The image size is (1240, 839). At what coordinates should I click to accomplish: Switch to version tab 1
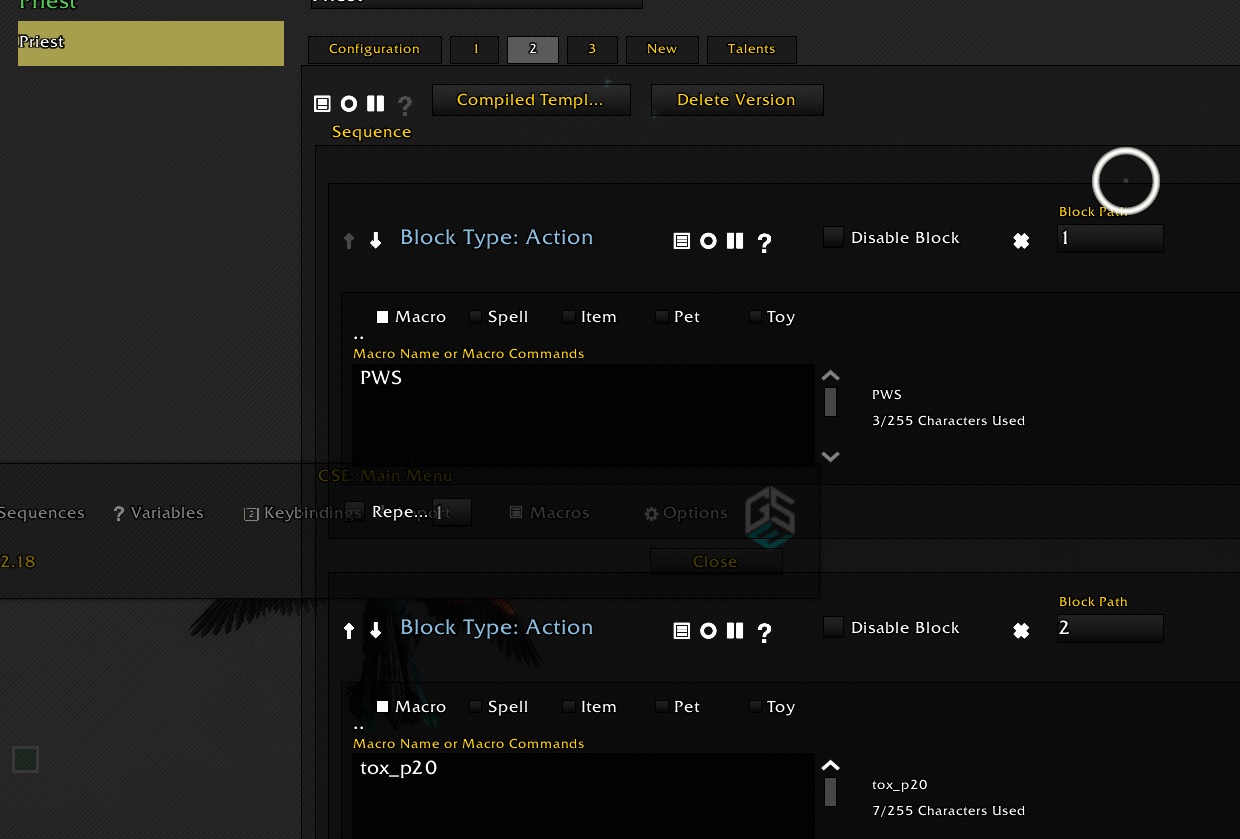pyautogui.click(x=475, y=49)
